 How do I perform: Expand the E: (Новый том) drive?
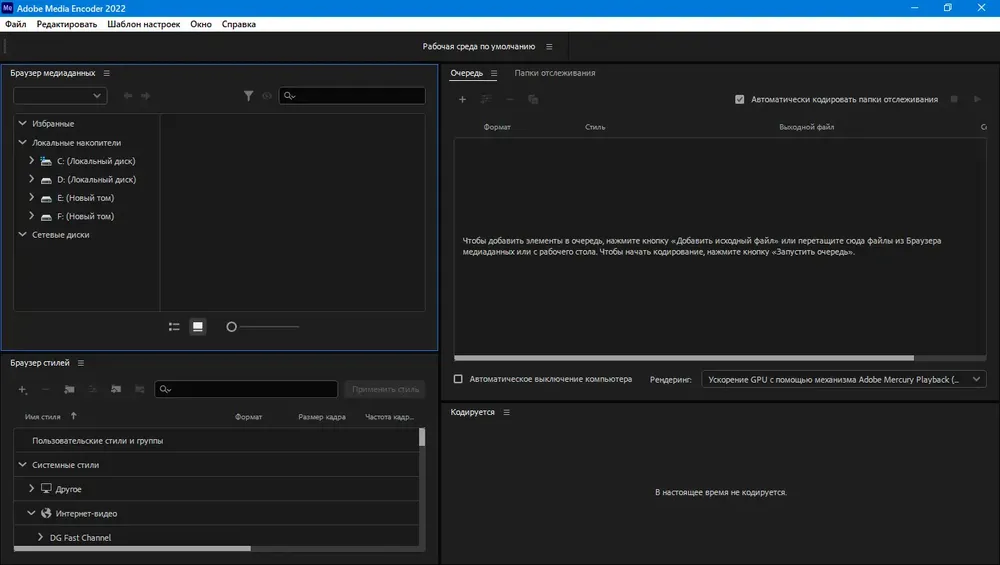coord(31,198)
